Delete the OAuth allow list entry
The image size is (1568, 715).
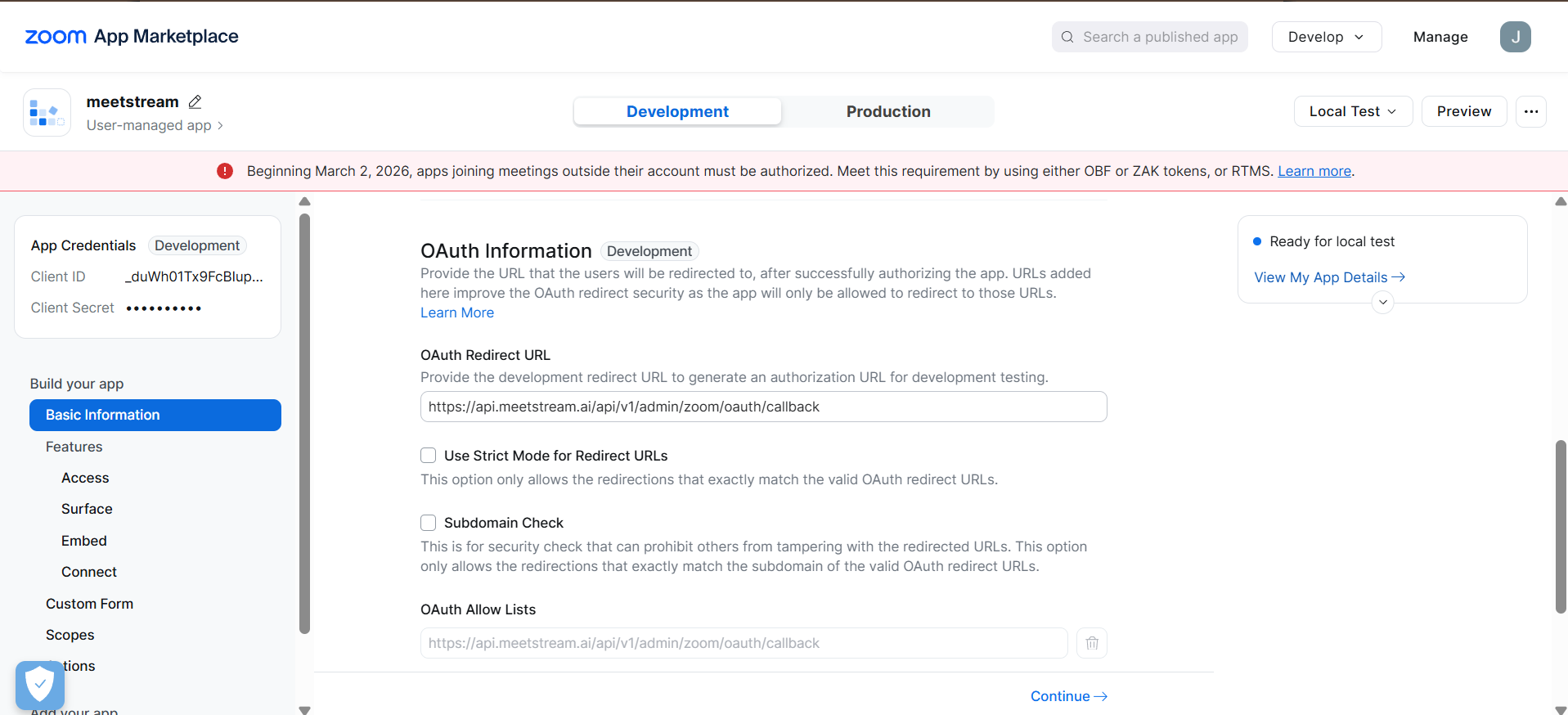coord(1092,643)
